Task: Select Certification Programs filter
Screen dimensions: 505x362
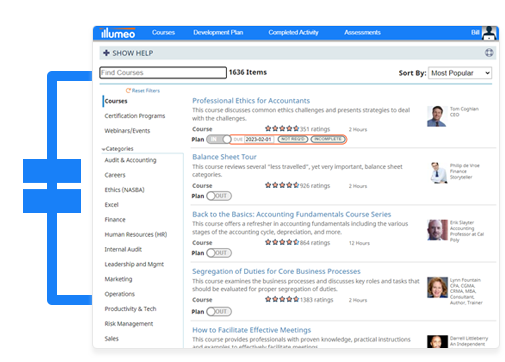Action: pos(135,116)
